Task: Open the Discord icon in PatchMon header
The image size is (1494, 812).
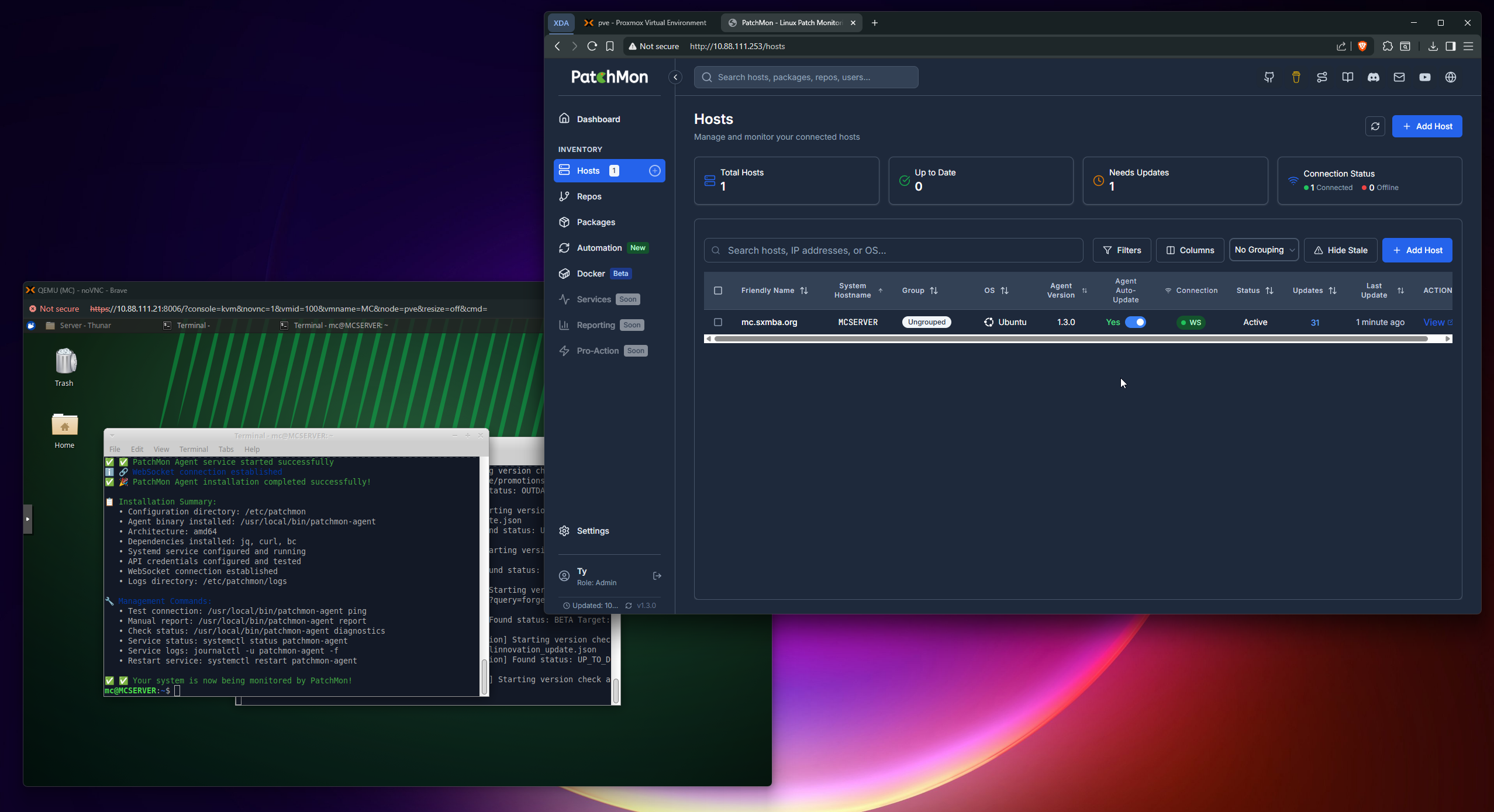Action: tap(1373, 77)
